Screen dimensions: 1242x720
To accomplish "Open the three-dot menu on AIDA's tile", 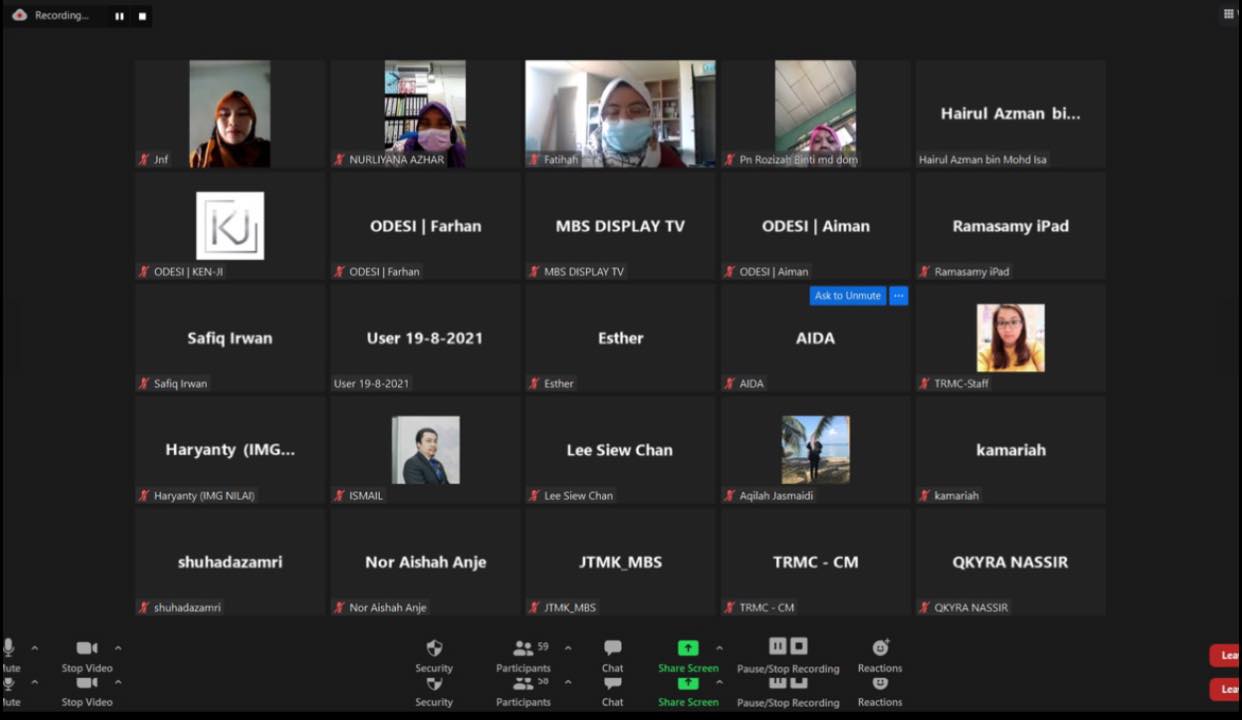I will coord(898,296).
